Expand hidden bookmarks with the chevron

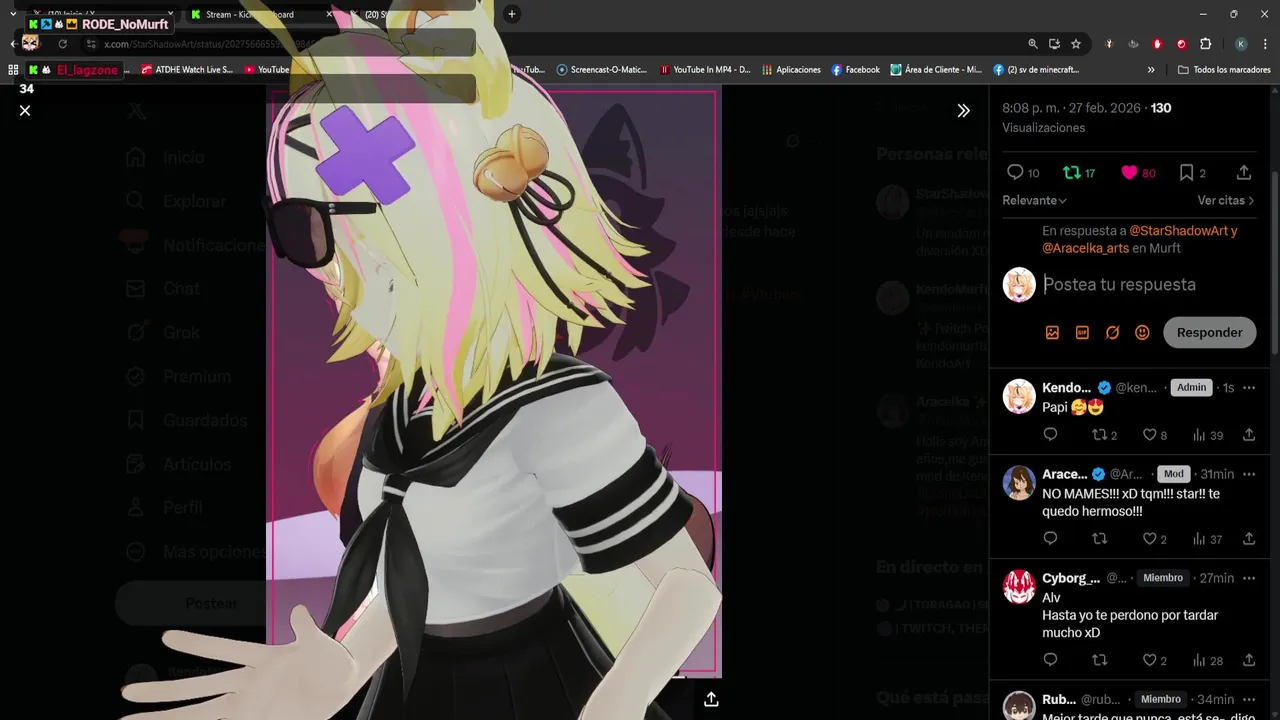point(1151,70)
